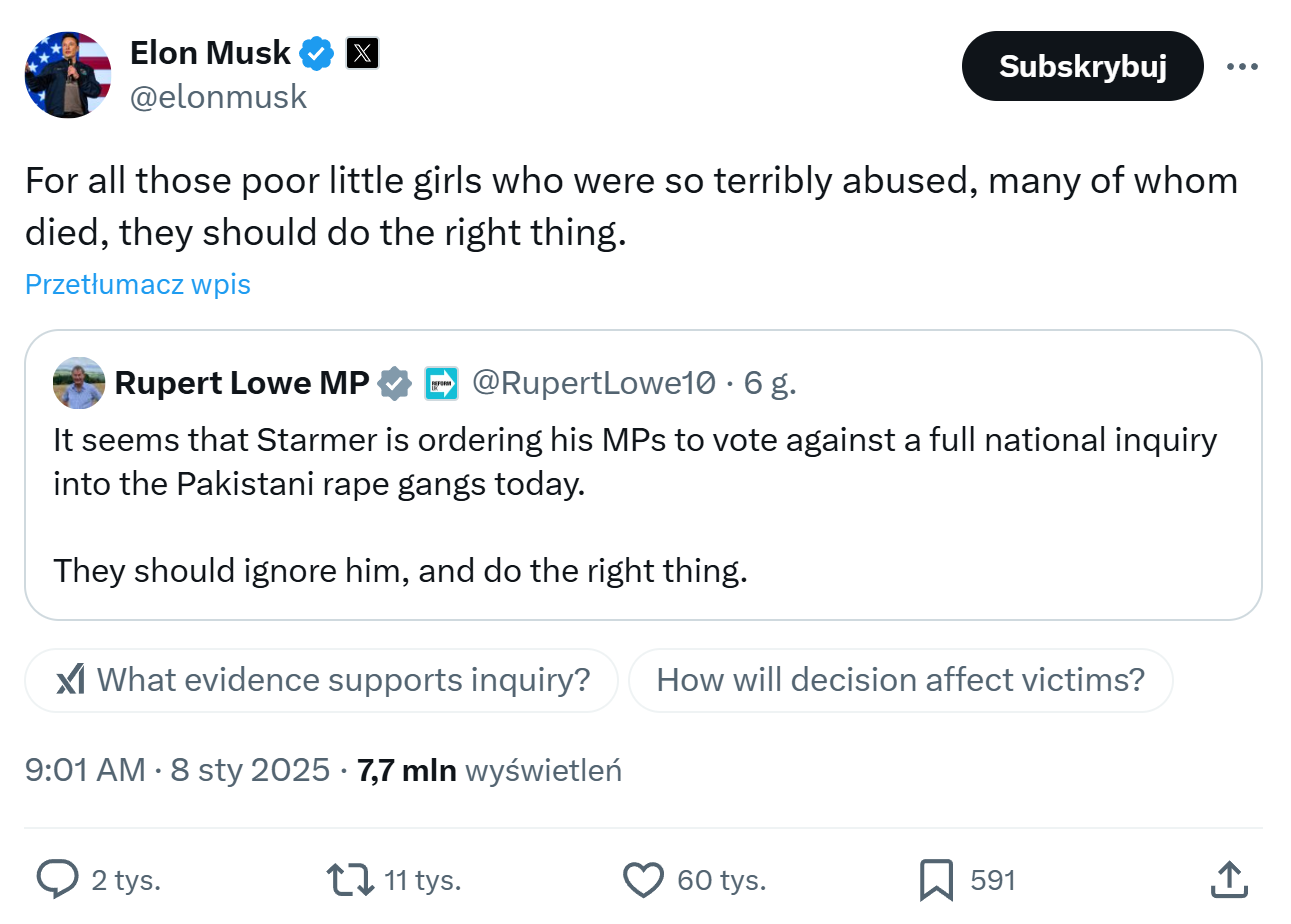Image resolution: width=1291 pixels, height=924 pixels.
Task: Open Elon Musk's profile picture
Action: click(67, 74)
